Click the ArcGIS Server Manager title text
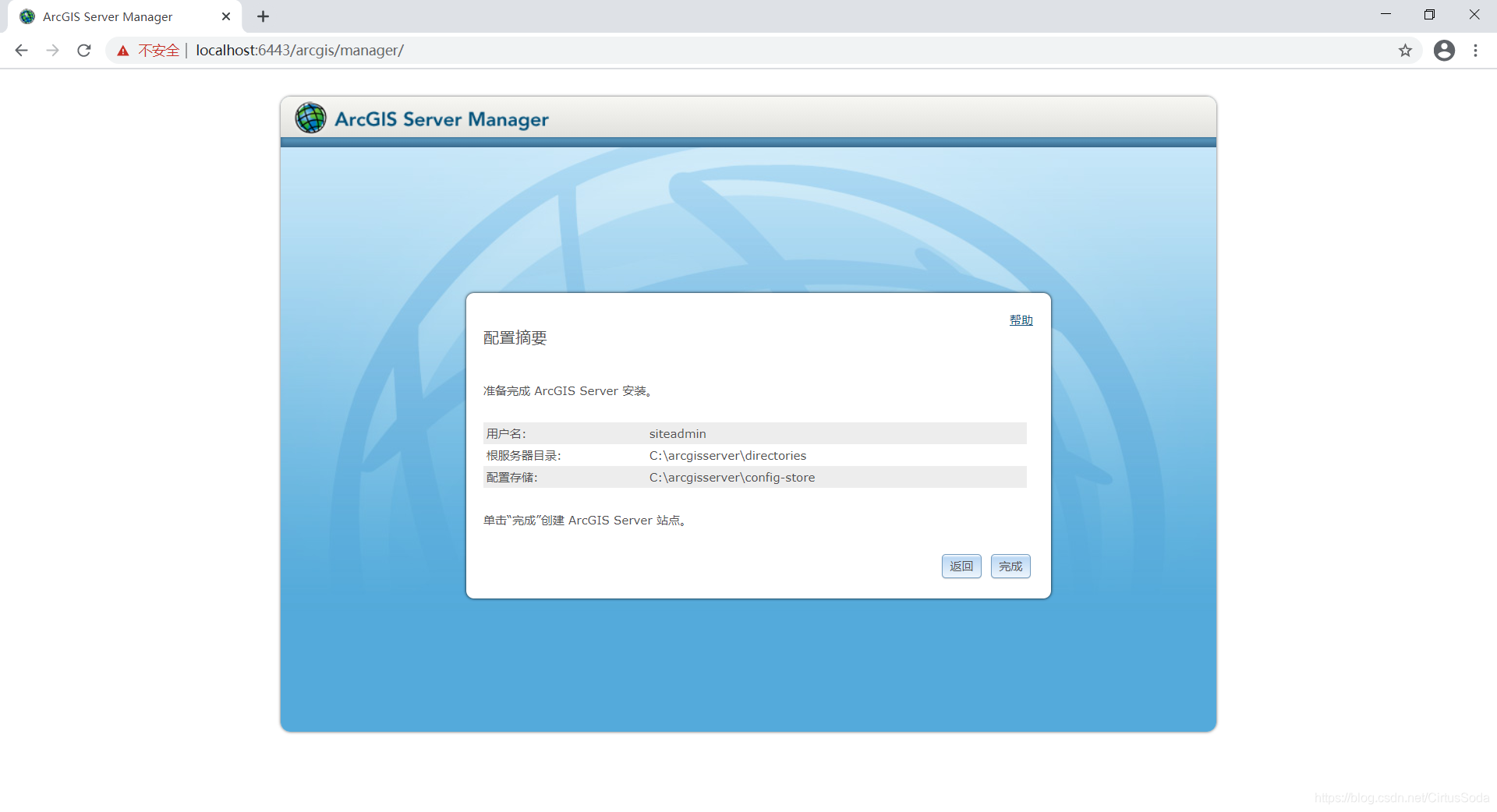Image resolution: width=1497 pixels, height=812 pixels. tap(441, 119)
